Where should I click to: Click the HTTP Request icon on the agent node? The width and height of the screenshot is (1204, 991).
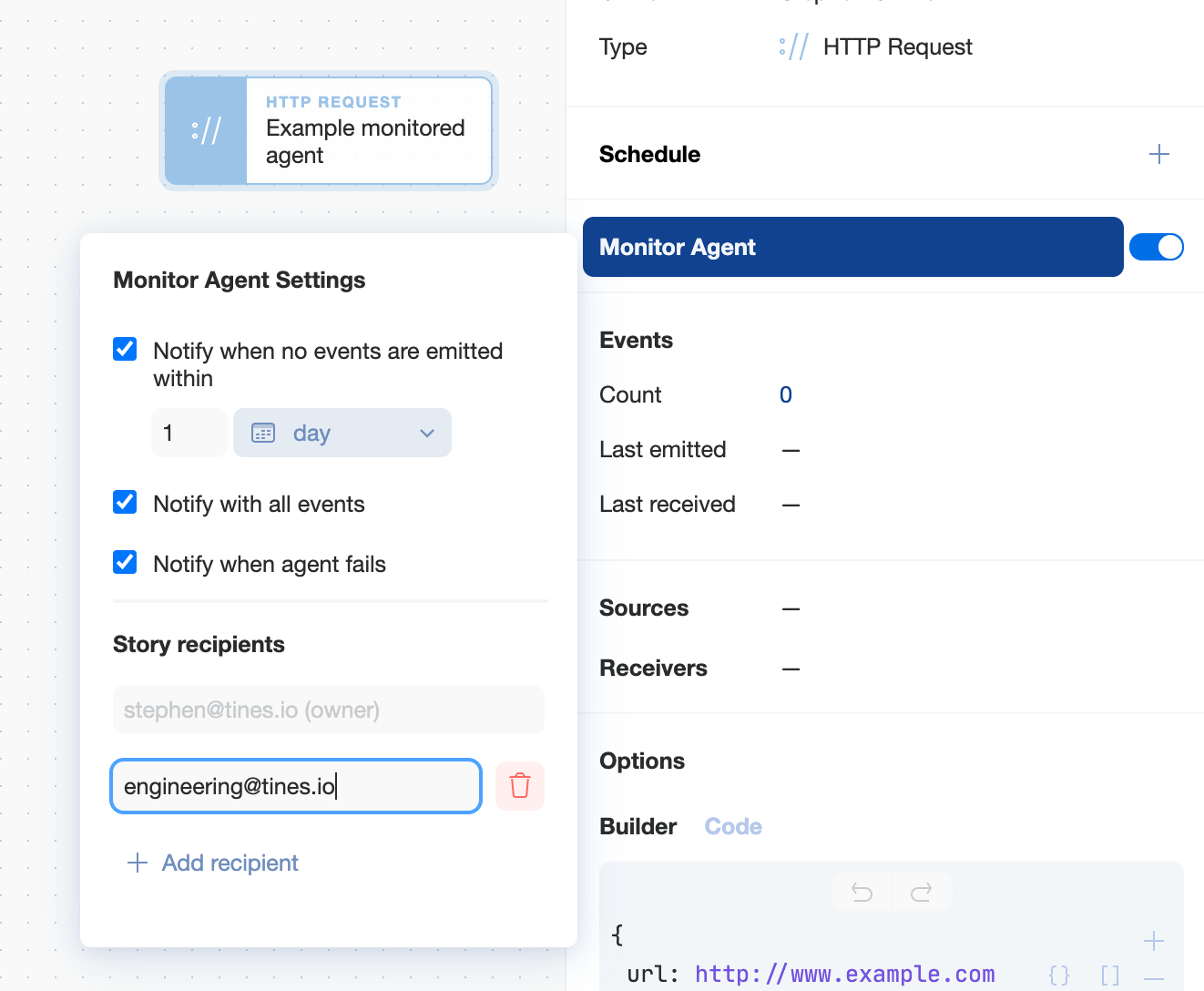coord(206,131)
